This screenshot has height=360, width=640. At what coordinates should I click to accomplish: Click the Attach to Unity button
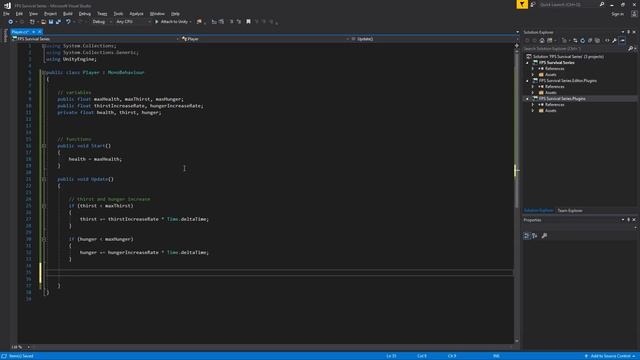(171, 22)
